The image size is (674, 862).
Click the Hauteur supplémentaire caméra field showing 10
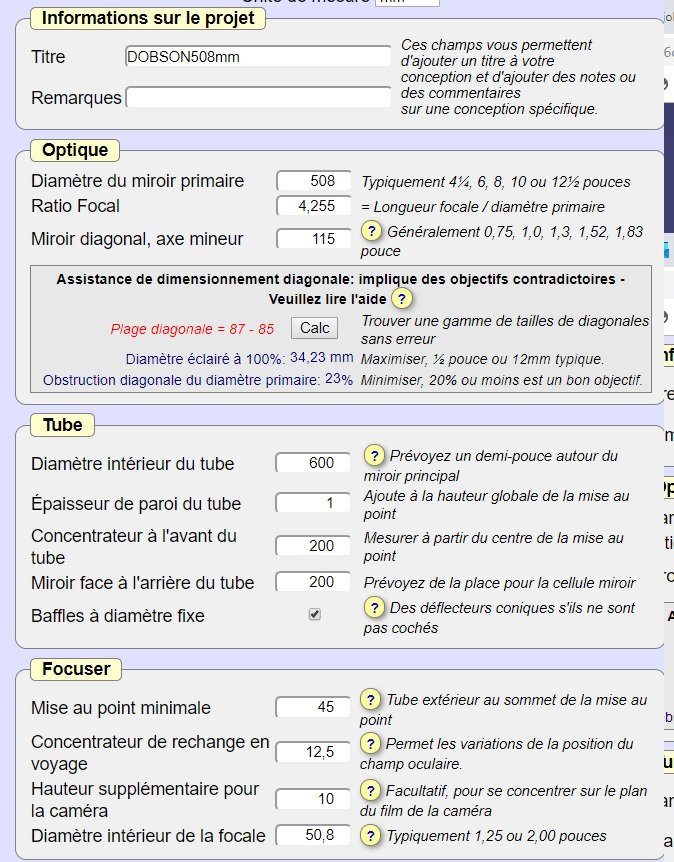pyautogui.click(x=313, y=799)
